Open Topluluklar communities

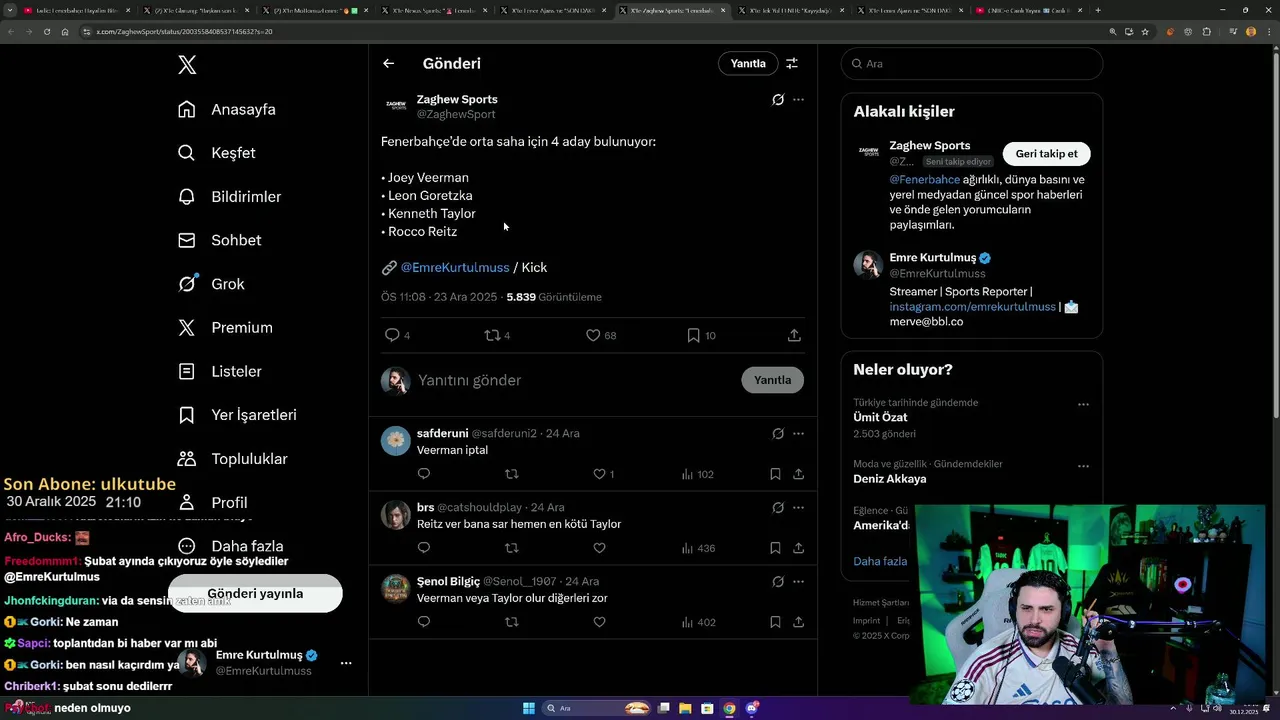(232, 459)
